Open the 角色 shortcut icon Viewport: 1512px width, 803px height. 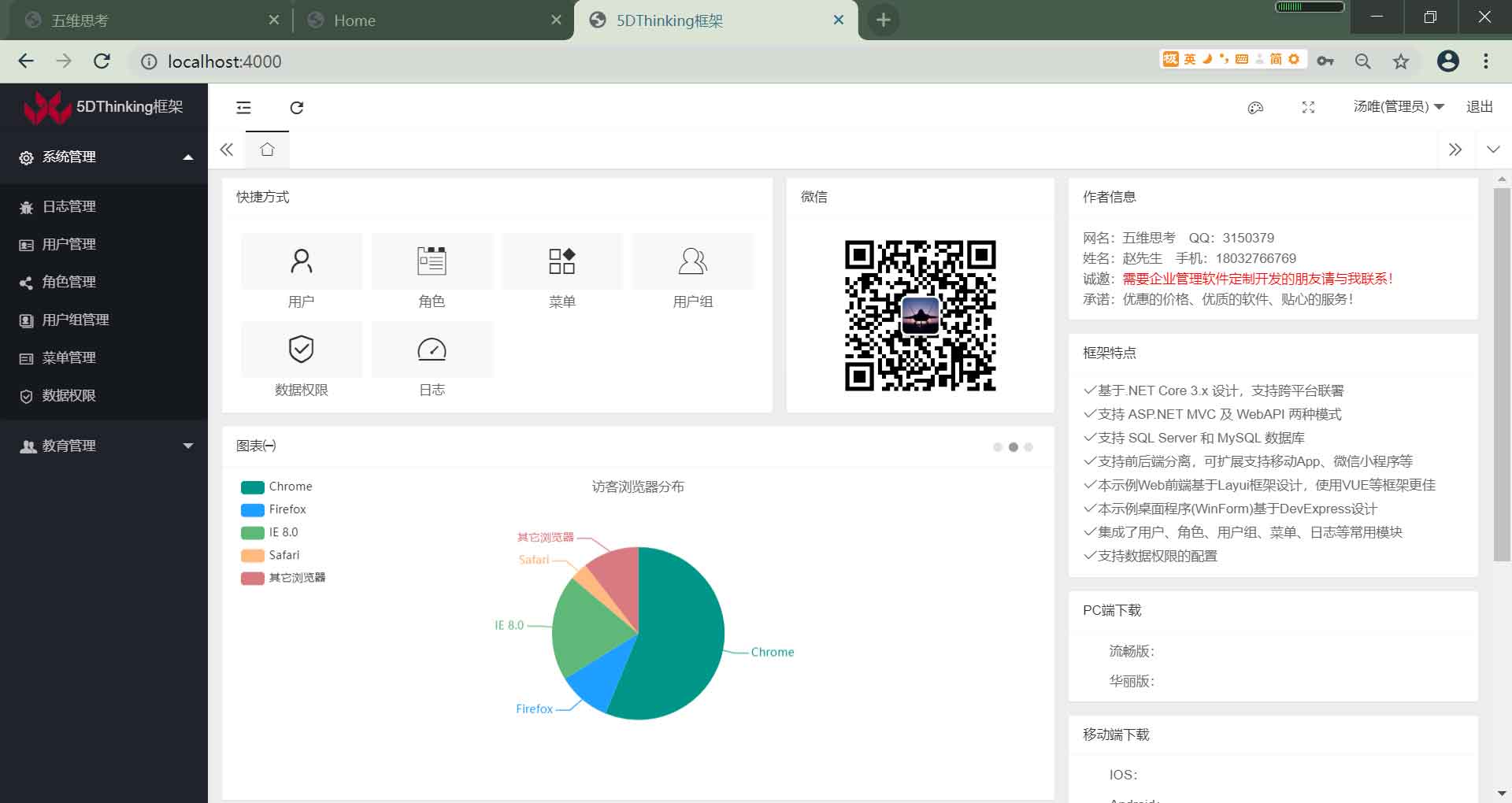coord(432,261)
